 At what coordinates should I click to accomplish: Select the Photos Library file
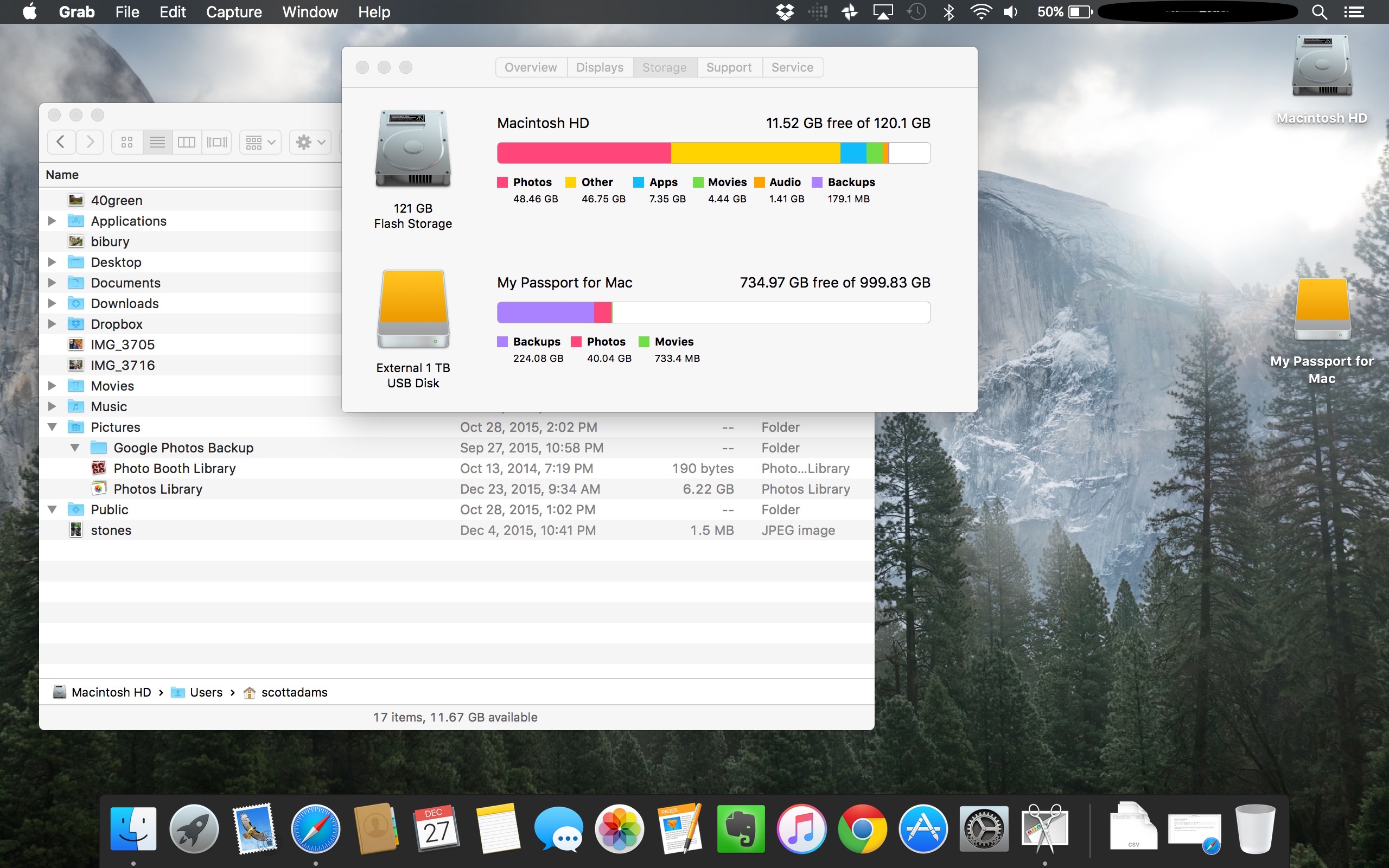[x=158, y=489]
